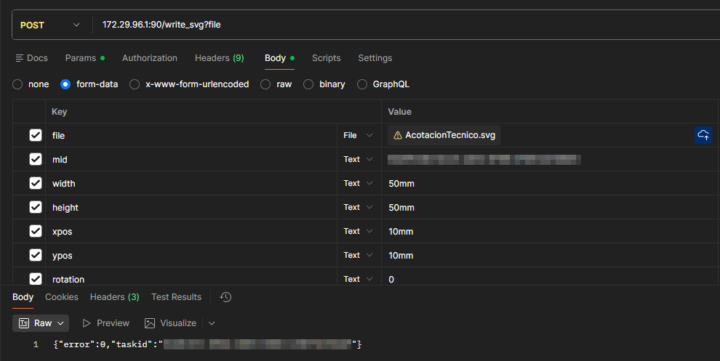Click the xpos value 10mm
Image resolution: width=720 pixels, height=361 pixels.
401,231
